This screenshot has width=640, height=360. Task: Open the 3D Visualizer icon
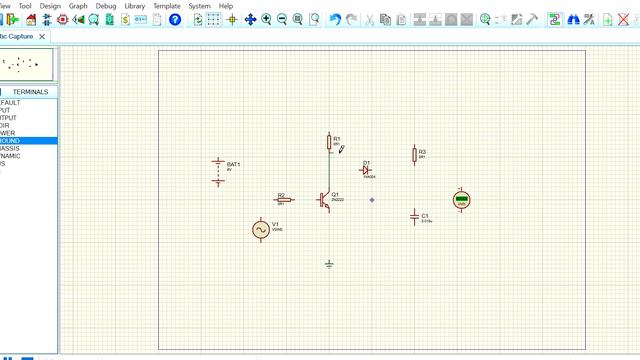(78, 19)
